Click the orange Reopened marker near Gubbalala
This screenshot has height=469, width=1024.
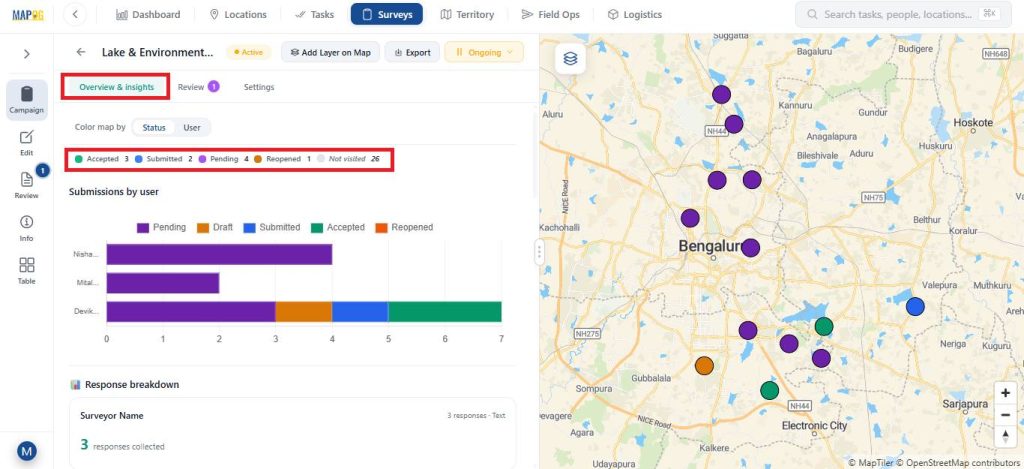(x=704, y=366)
